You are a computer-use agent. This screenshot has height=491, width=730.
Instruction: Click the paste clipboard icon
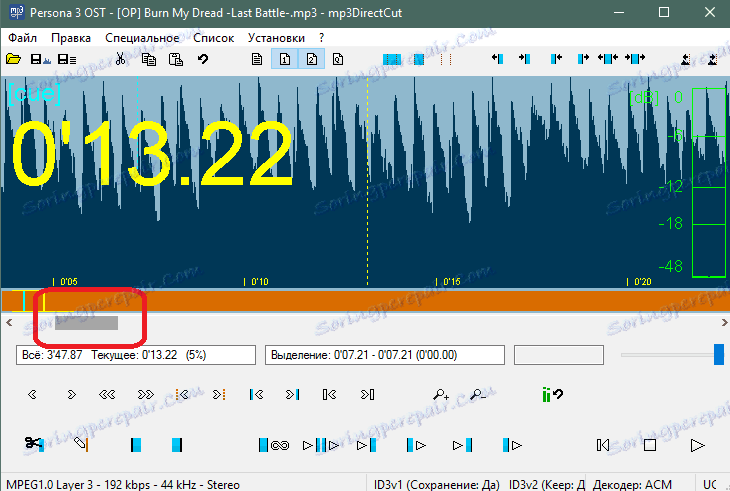pos(176,59)
